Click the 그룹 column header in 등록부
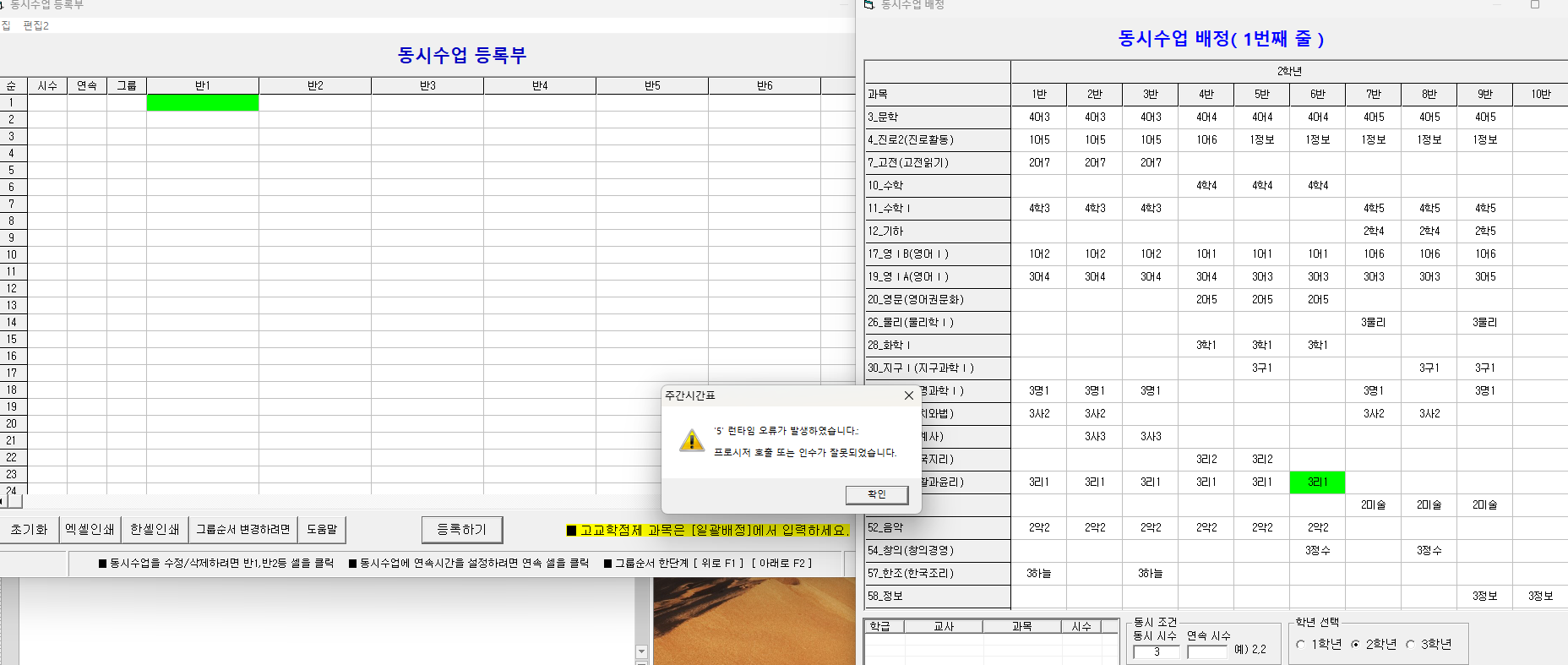Image resolution: width=1568 pixels, height=665 pixels. pos(127,85)
